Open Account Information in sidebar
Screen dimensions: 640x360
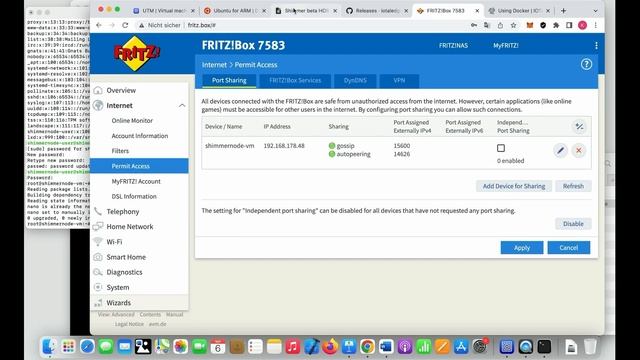click(x=139, y=136)
